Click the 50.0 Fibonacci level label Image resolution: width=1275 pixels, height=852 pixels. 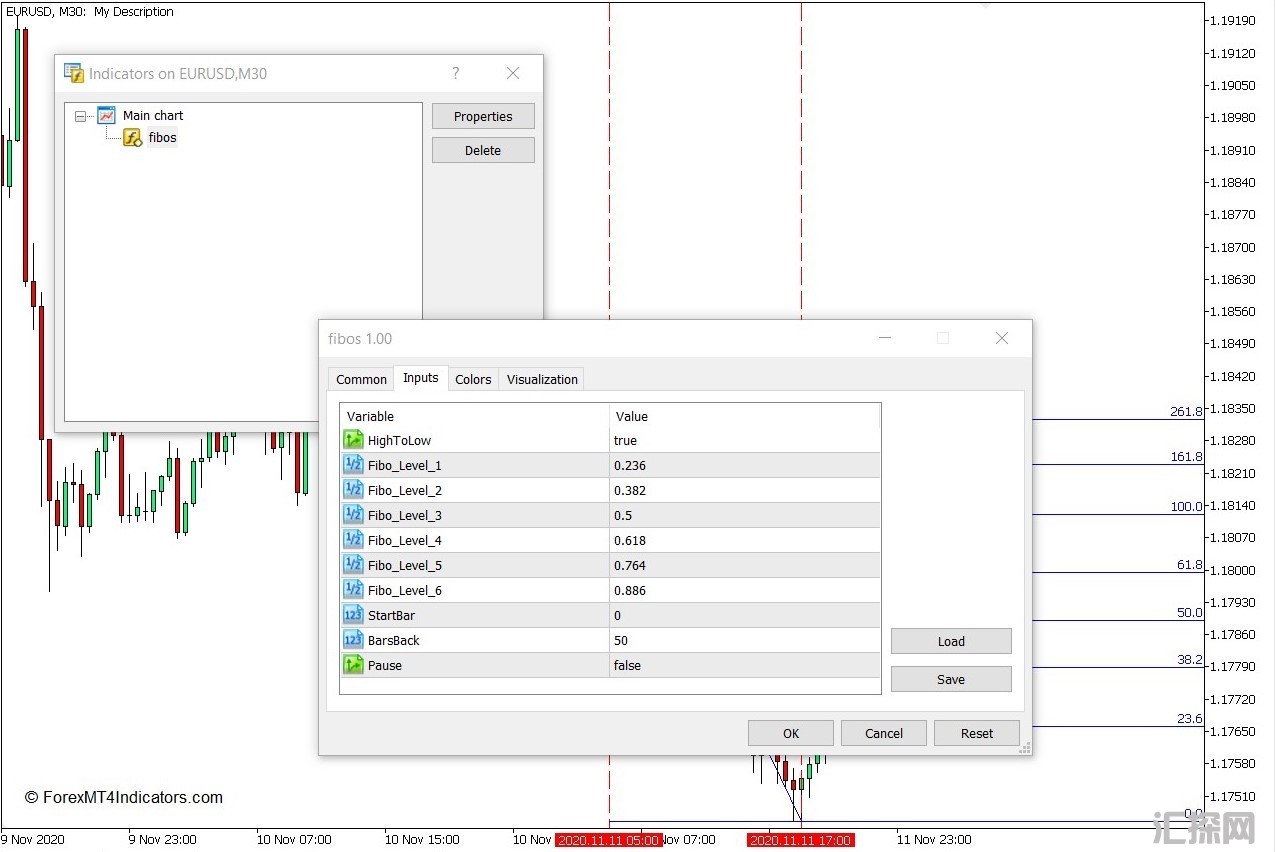[1190, 613]
